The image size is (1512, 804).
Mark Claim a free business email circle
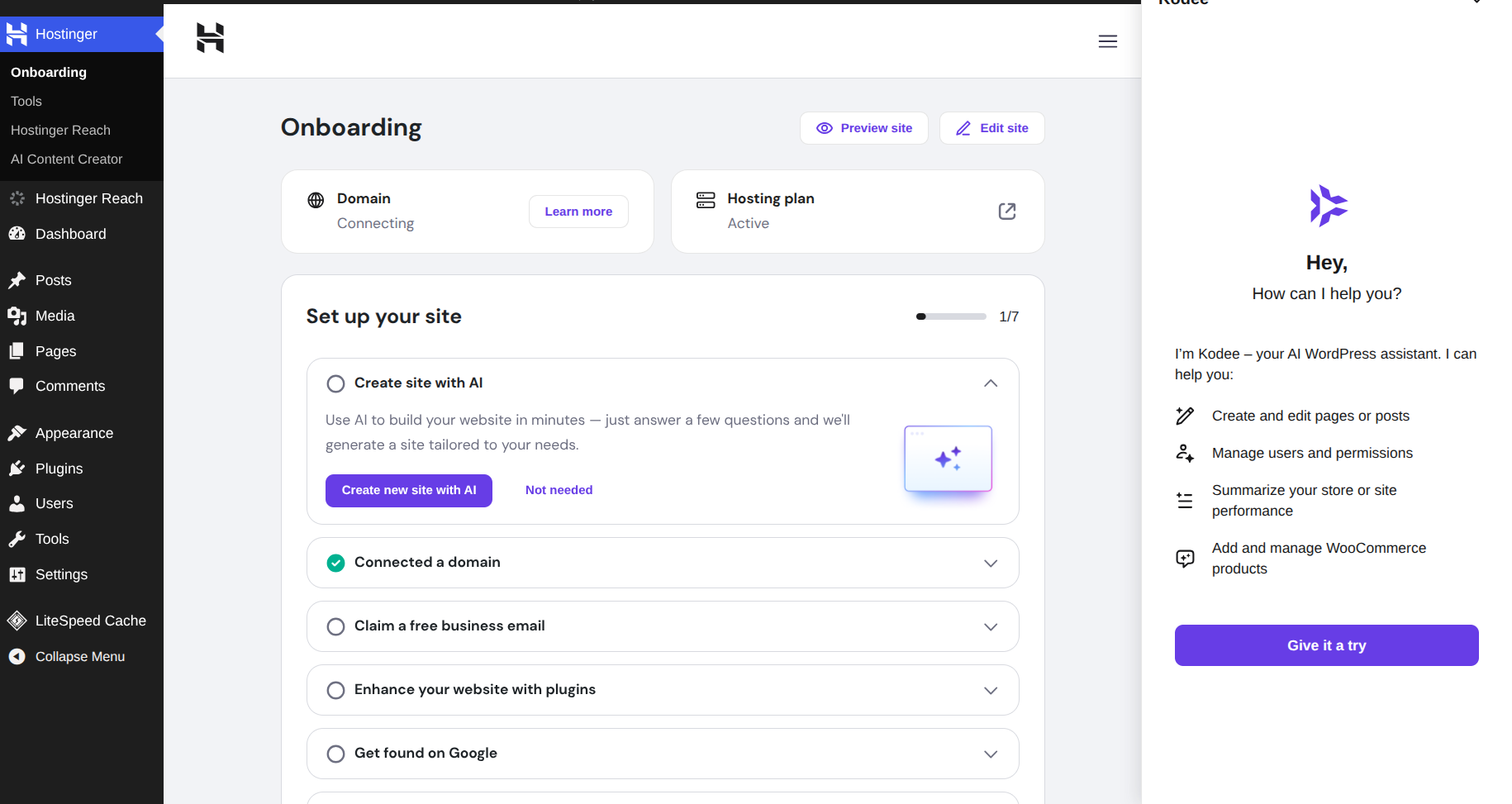(x=335, y=626)
